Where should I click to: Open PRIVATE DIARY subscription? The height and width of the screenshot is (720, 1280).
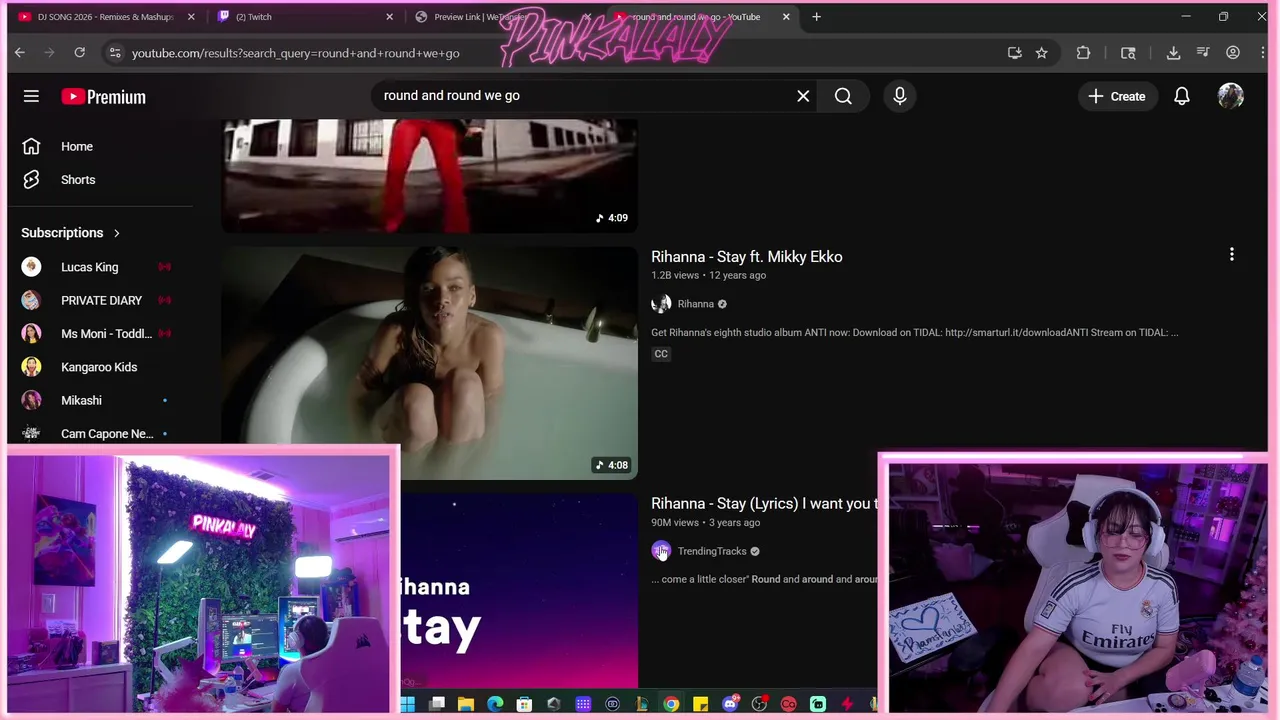click(100, 300)
